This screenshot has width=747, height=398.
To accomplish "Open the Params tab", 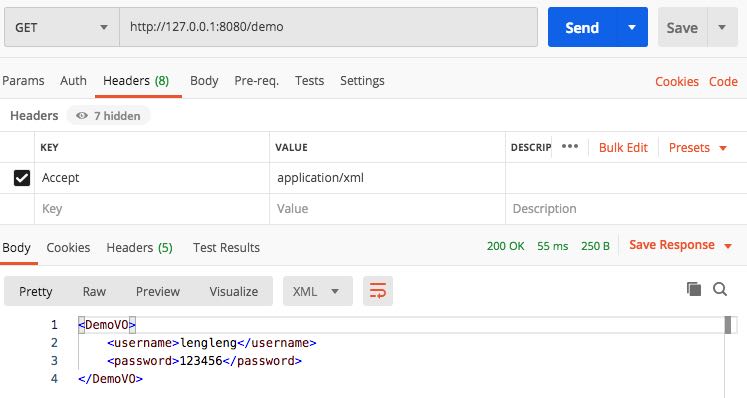I will [23, 81].
